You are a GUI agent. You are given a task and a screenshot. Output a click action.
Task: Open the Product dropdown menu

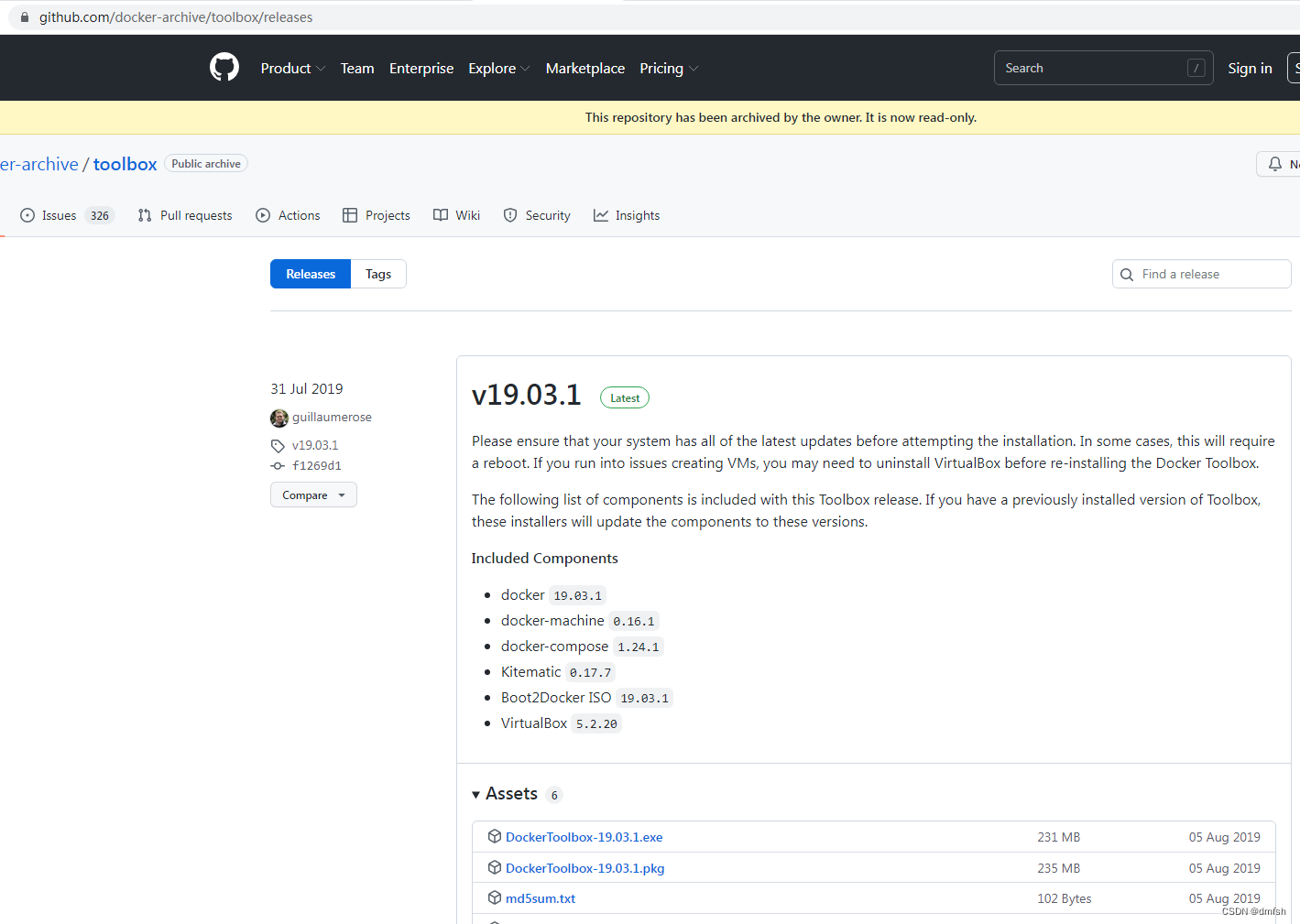coord(292,69)
